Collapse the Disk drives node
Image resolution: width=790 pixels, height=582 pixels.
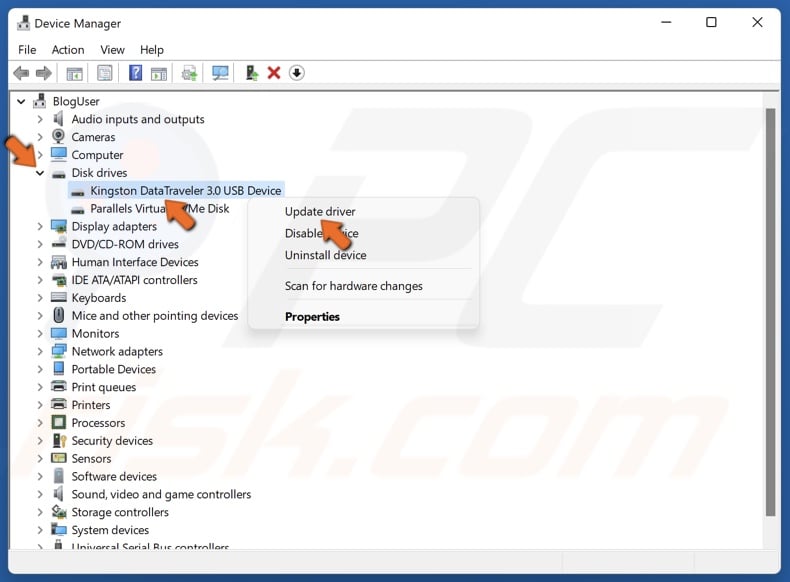(x=40, y=173)
